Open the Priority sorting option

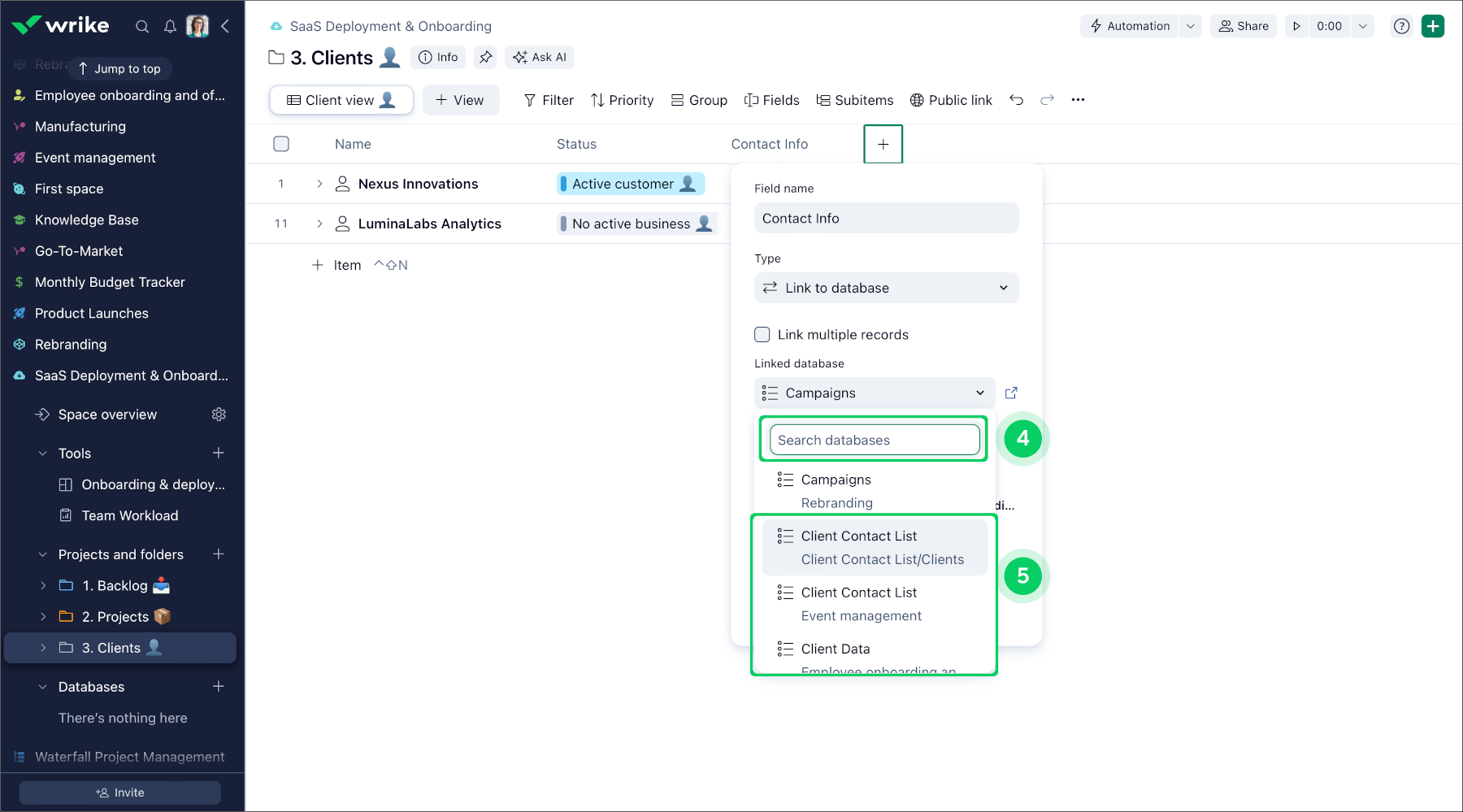tap(622, 100)
